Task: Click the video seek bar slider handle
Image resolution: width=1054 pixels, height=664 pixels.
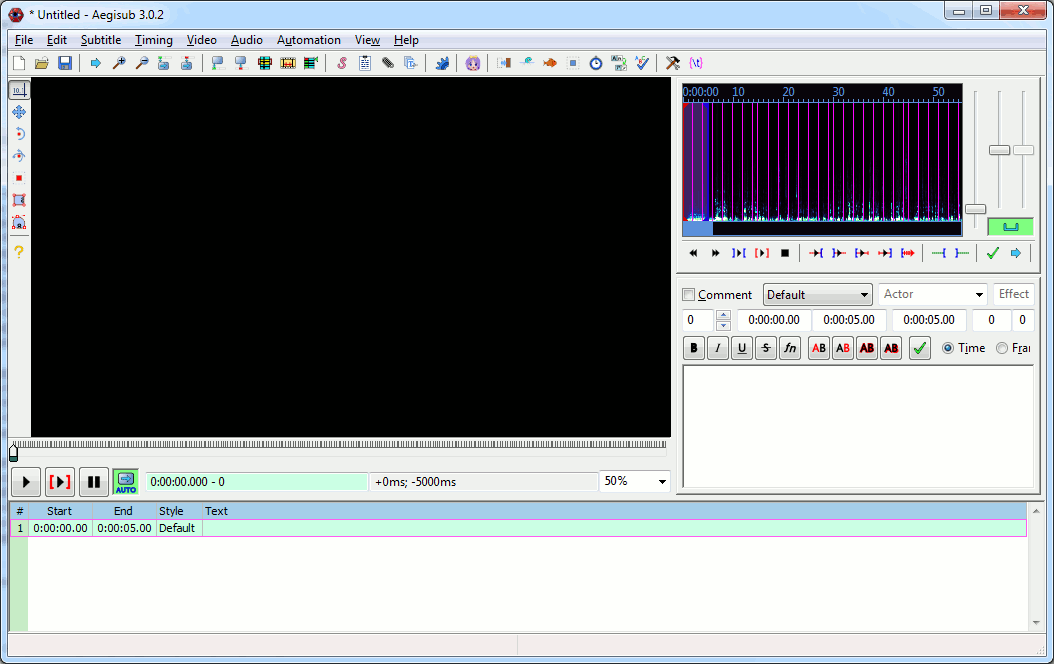Action: (x=13, y=453)
